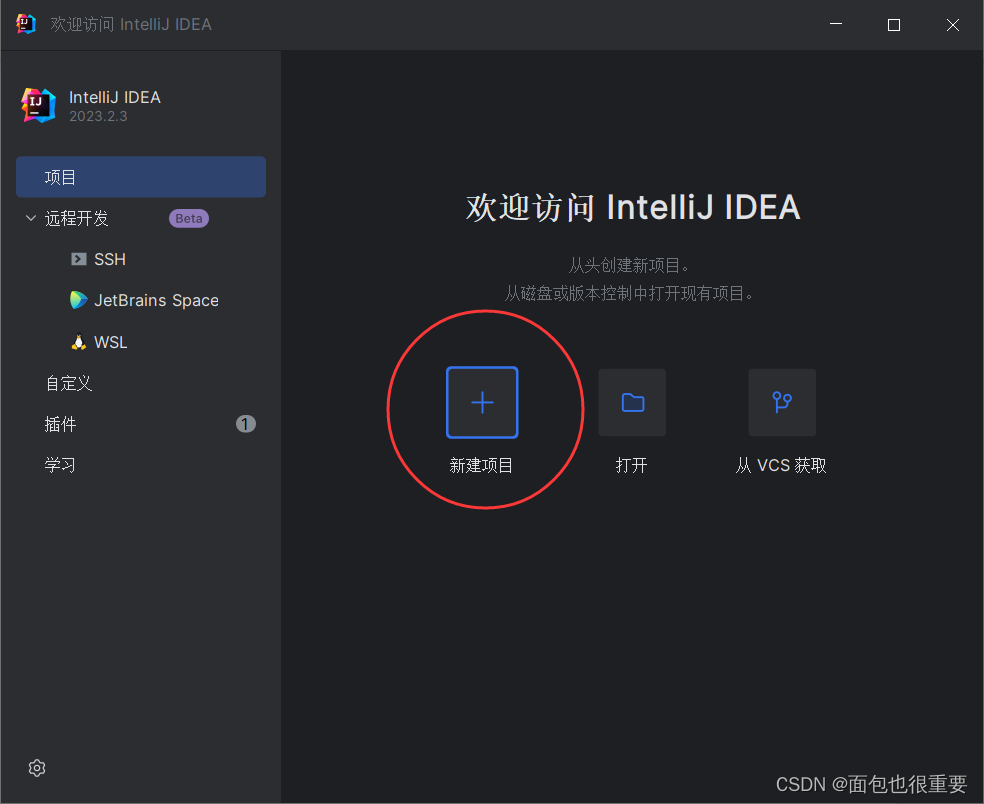
Task: Click the SSH terminal icon
Action: click(x=78, y=259)
